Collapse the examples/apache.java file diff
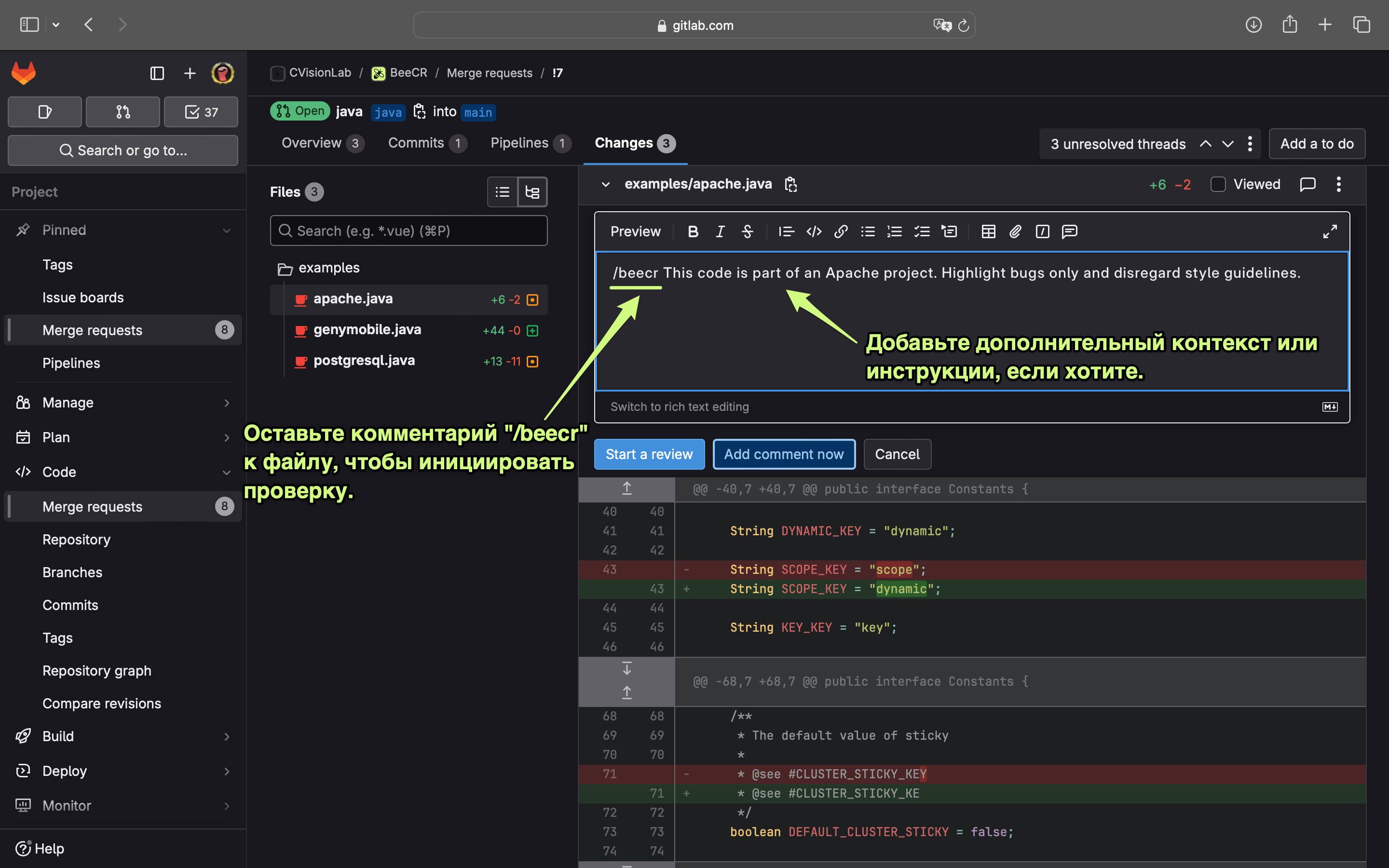1389x868 pixels. [x=606, y=184]
